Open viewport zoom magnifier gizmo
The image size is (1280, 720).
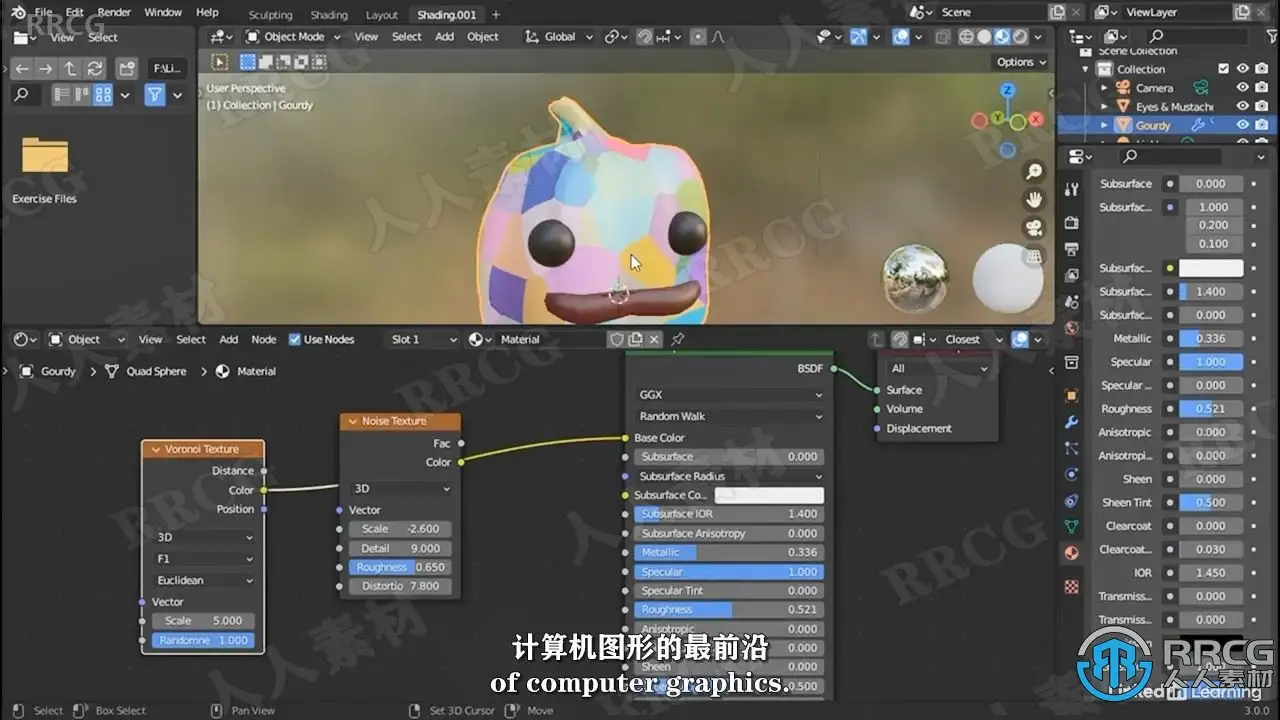pyautogui.click(x=1034, y=173)
